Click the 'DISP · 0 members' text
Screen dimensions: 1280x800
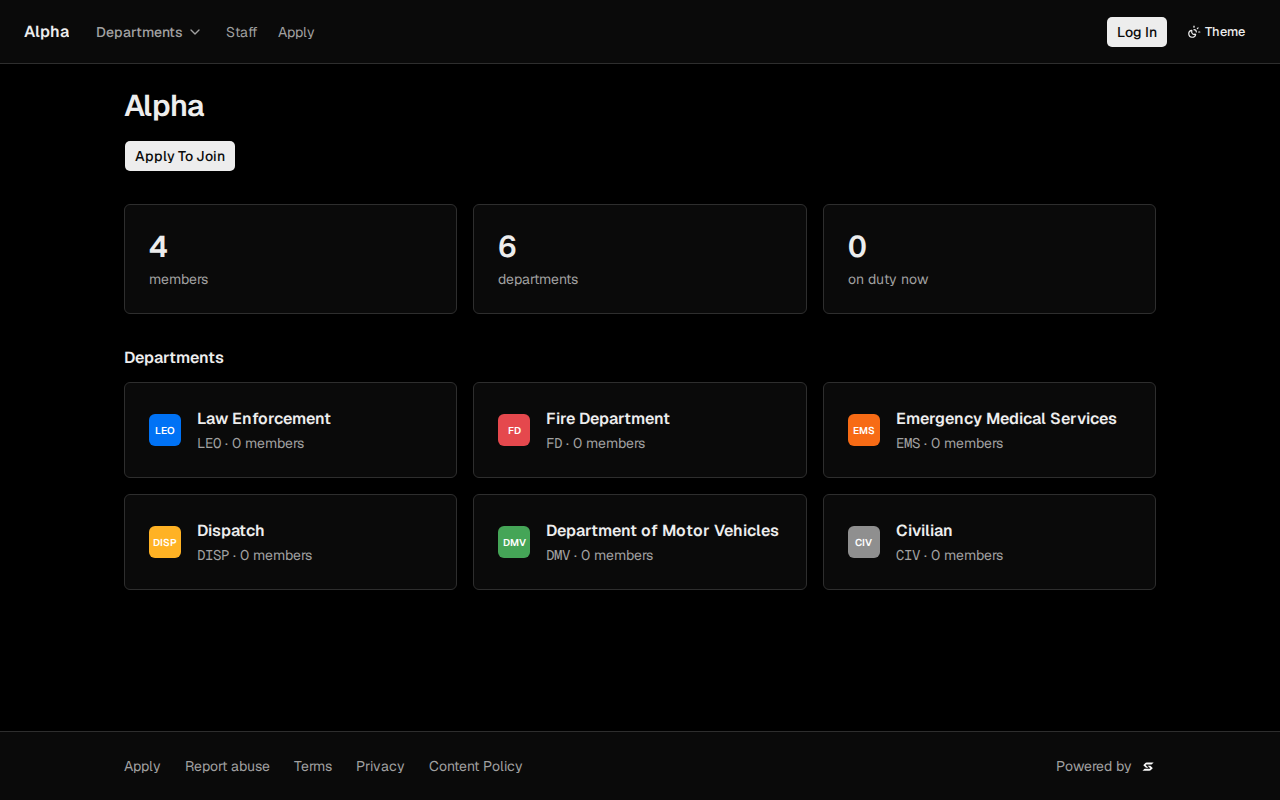coord(254,555)
